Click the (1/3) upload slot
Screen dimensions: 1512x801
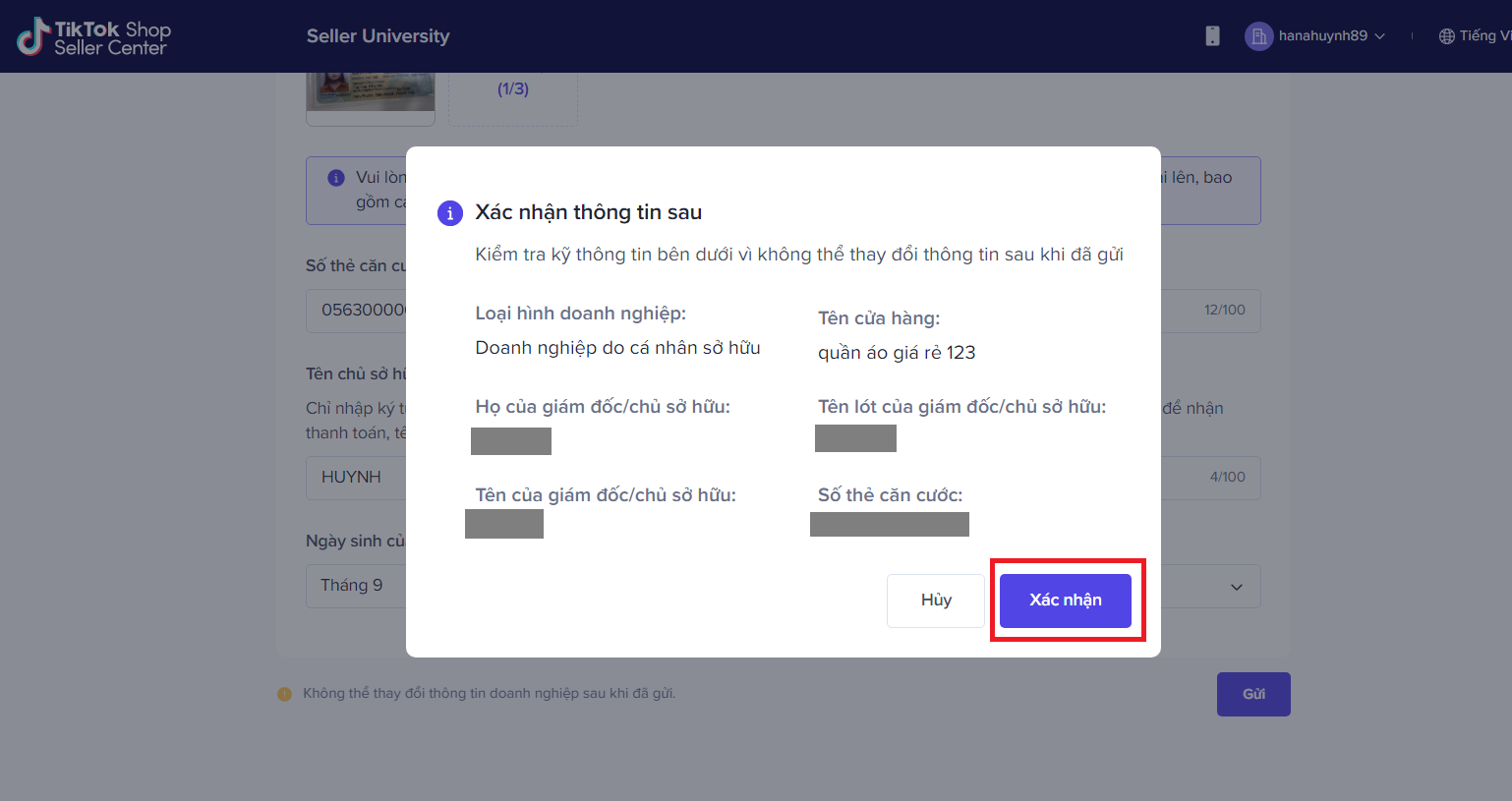click(x=513, y=98)
